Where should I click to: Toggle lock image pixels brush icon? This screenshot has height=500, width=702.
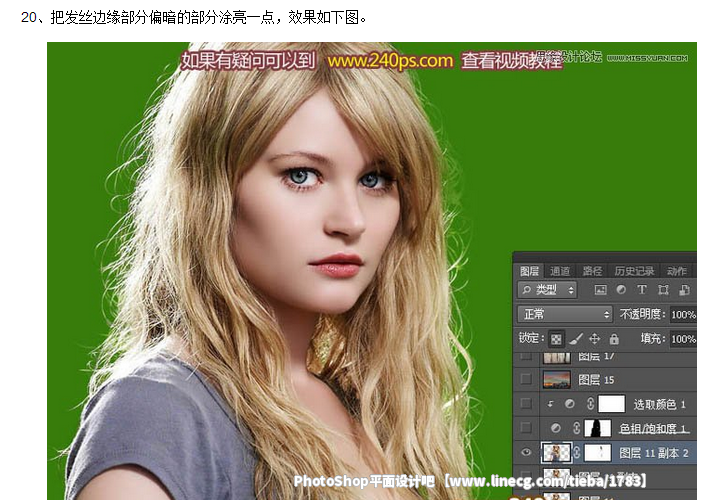click(x=576, y=339)
